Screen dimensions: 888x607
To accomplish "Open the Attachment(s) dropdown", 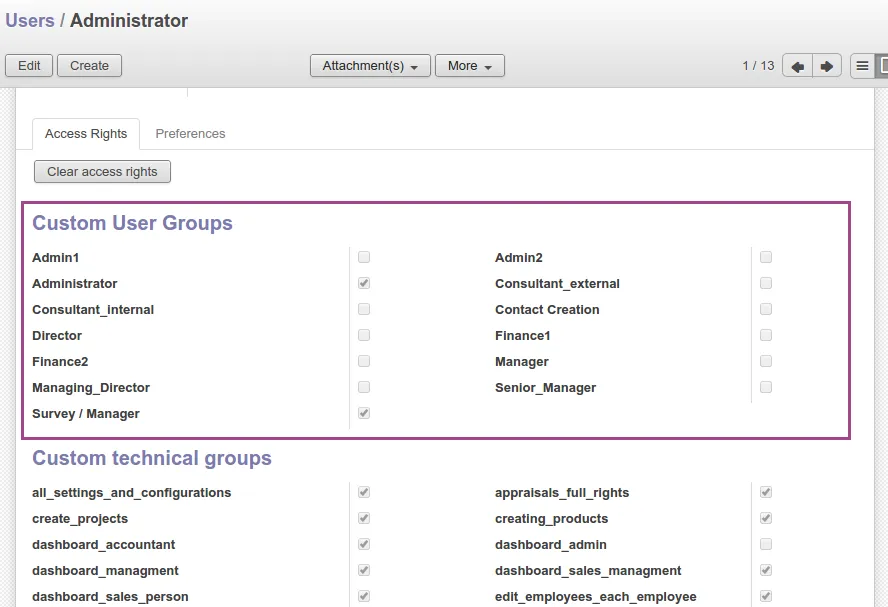I will [x=370, y=66].
